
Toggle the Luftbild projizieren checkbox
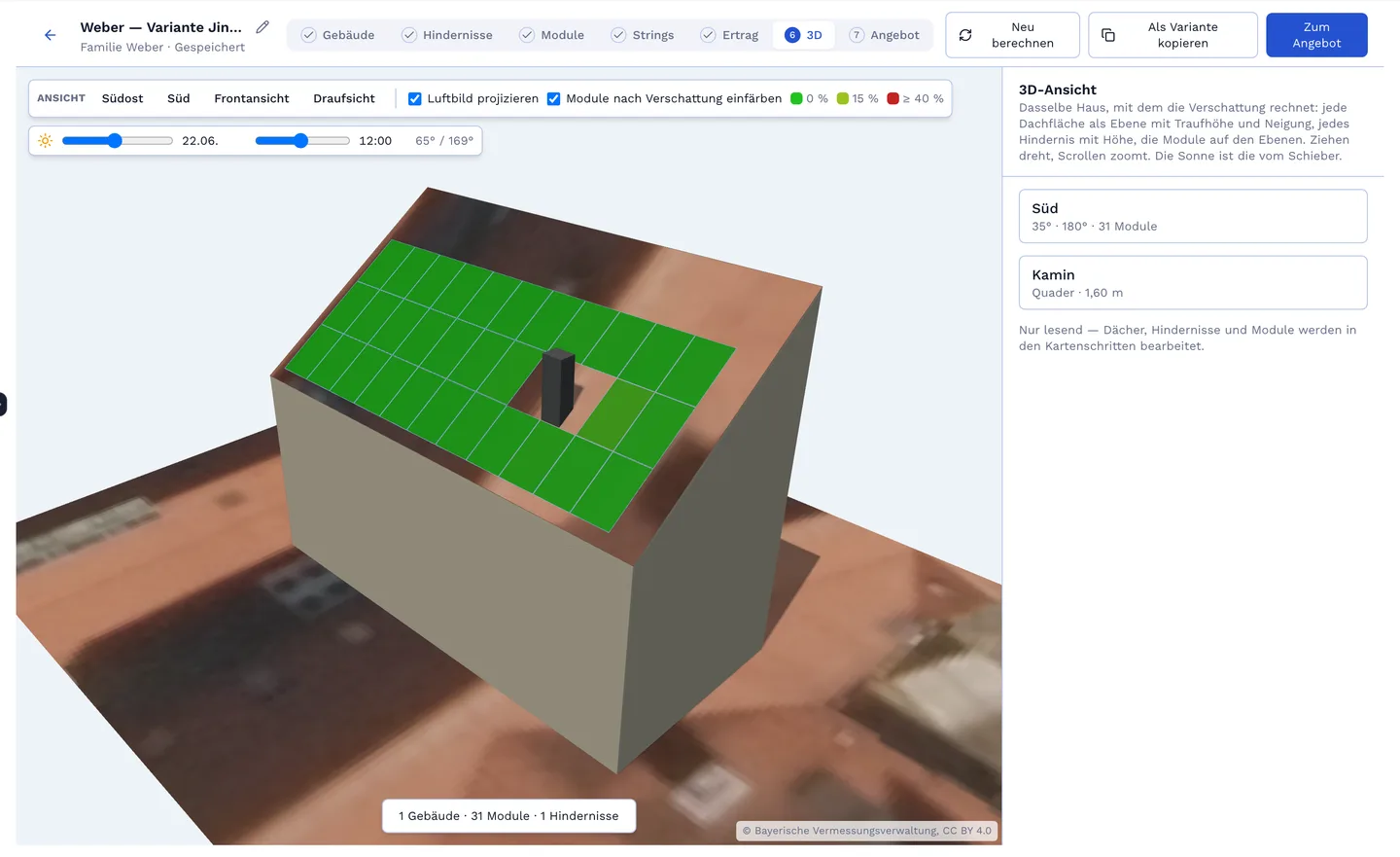click(x=415, y=98)
